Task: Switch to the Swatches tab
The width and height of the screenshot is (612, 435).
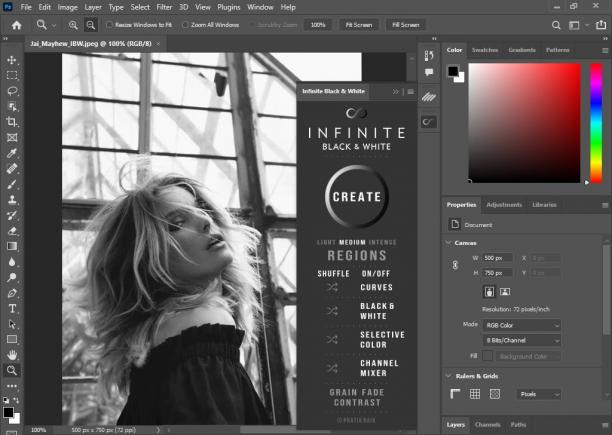Action: pos(485,50)
